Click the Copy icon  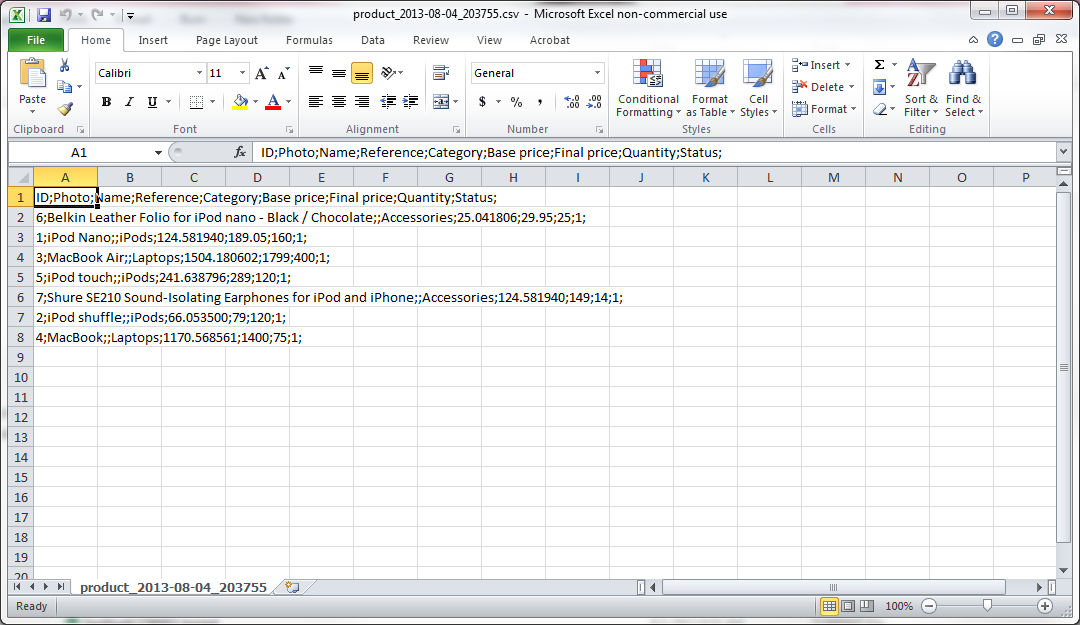pyautogui.click(x=64, y=87)
